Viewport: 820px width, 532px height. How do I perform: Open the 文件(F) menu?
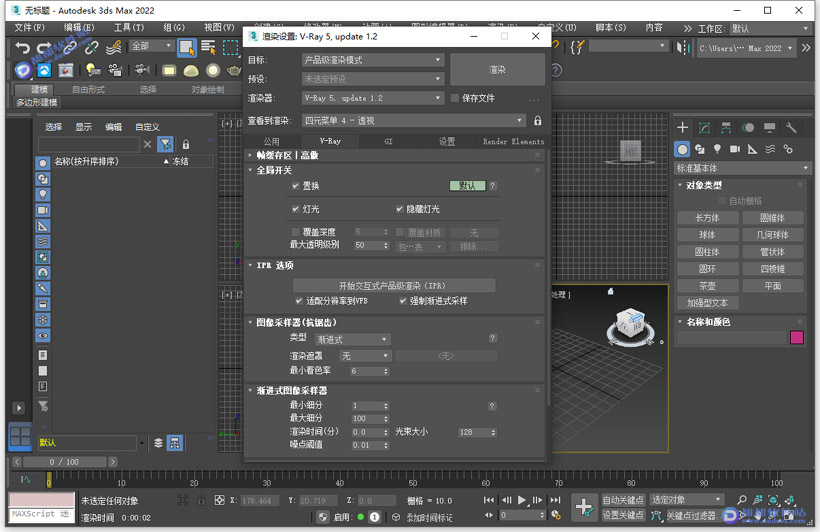pyautogui.click(x=29, y=27)
